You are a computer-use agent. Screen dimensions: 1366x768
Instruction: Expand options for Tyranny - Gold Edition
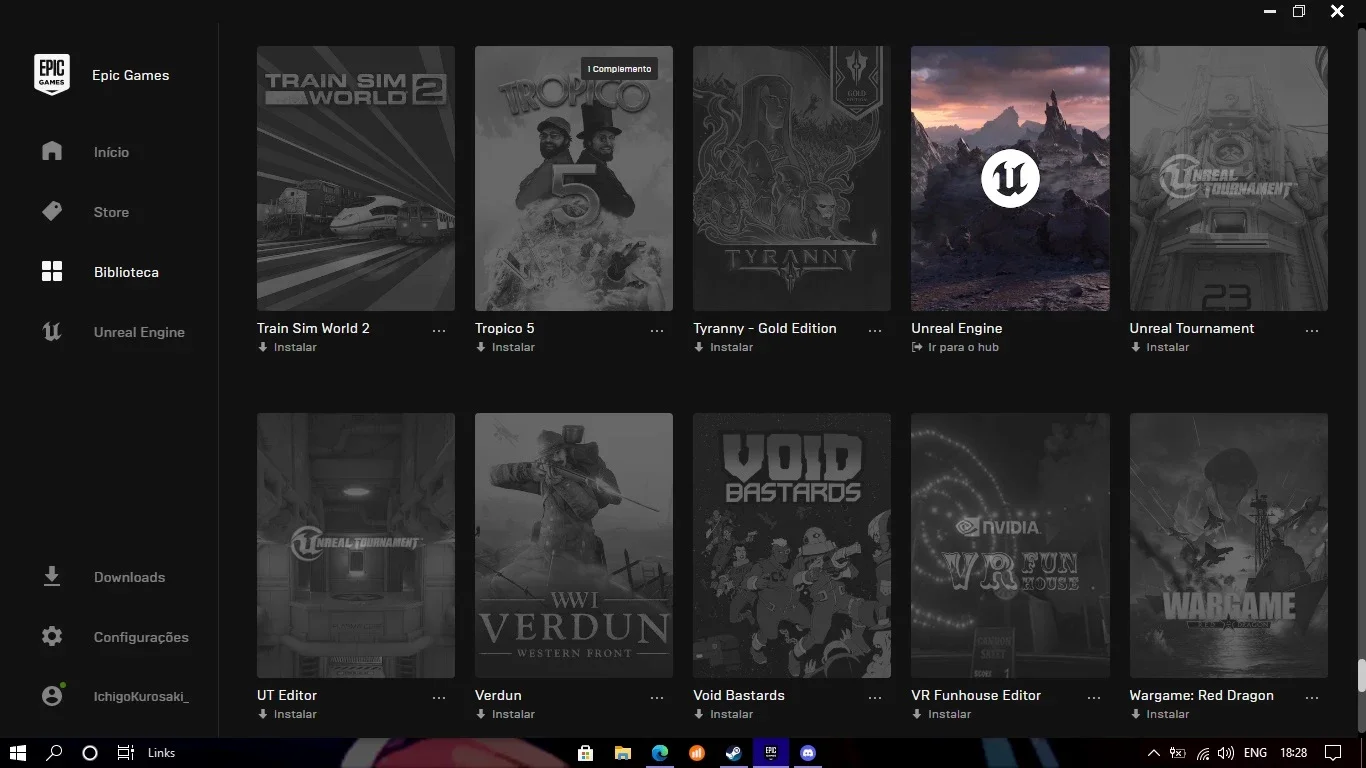875,330
